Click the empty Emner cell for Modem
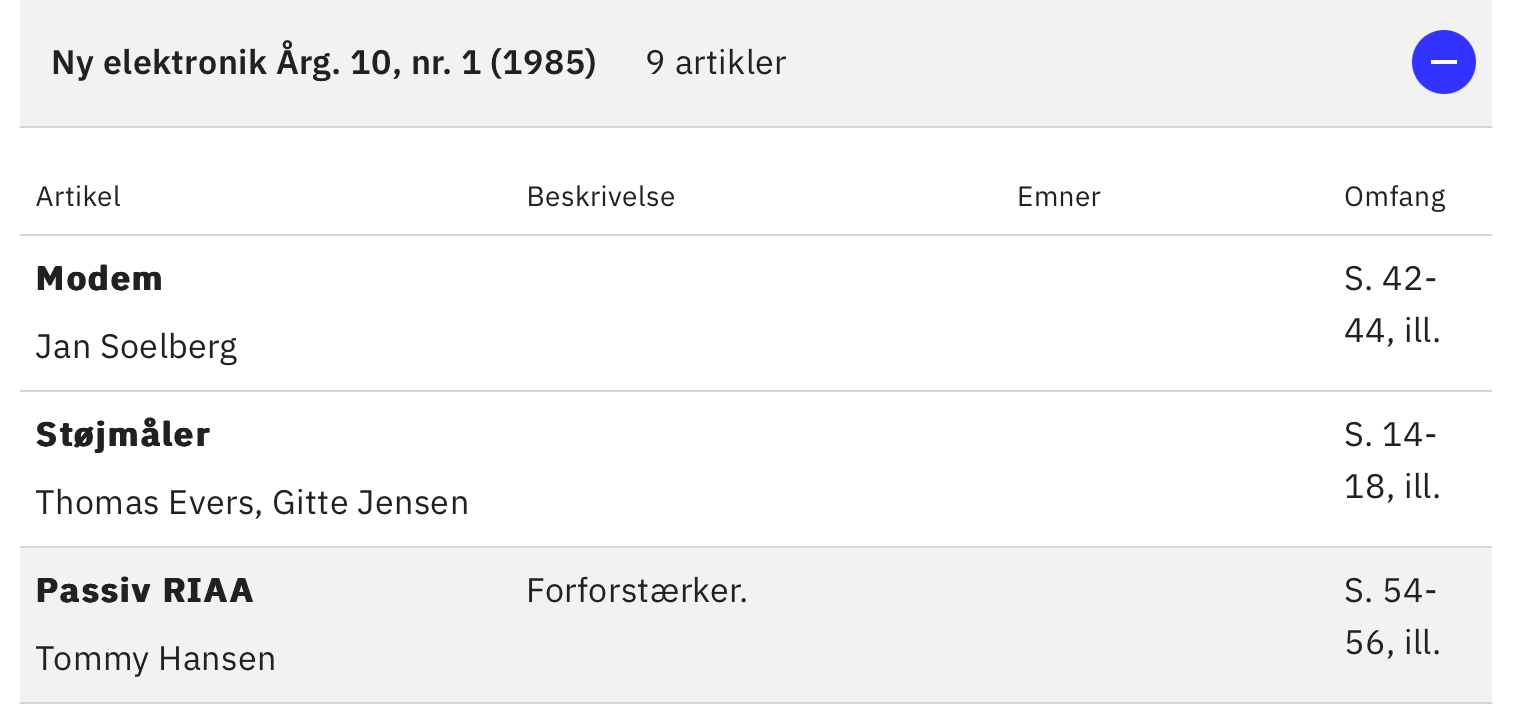This screenshot has height=723, width=1524. [1164, 313]
